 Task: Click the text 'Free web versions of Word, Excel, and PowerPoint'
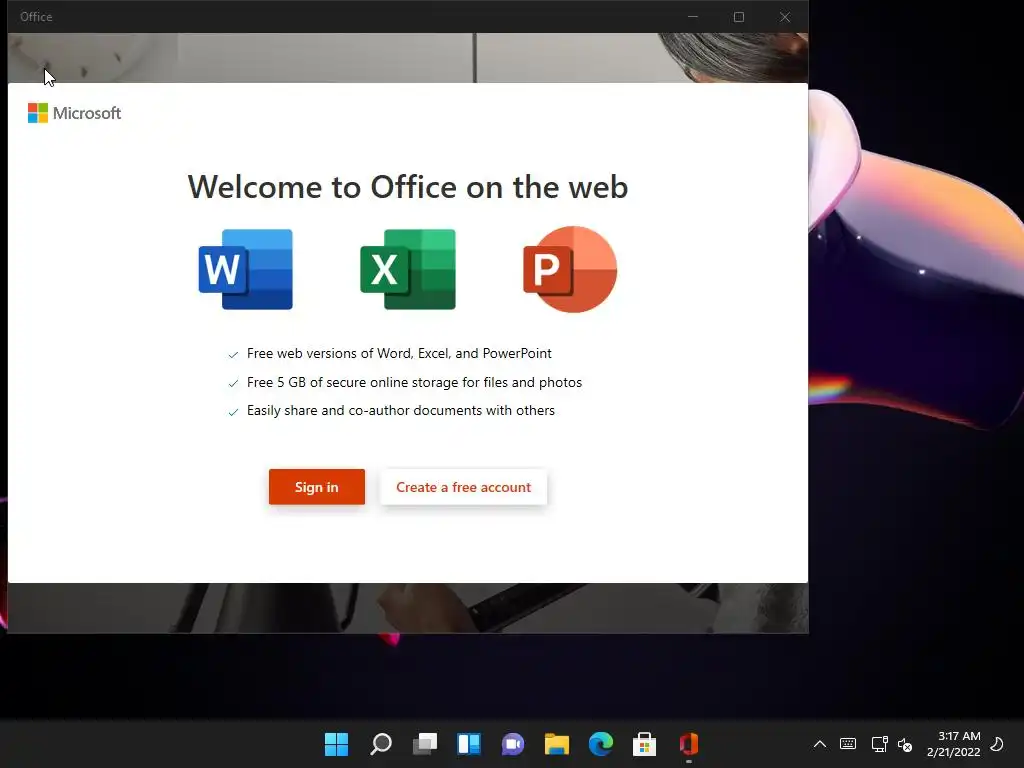tap(399, 353)
